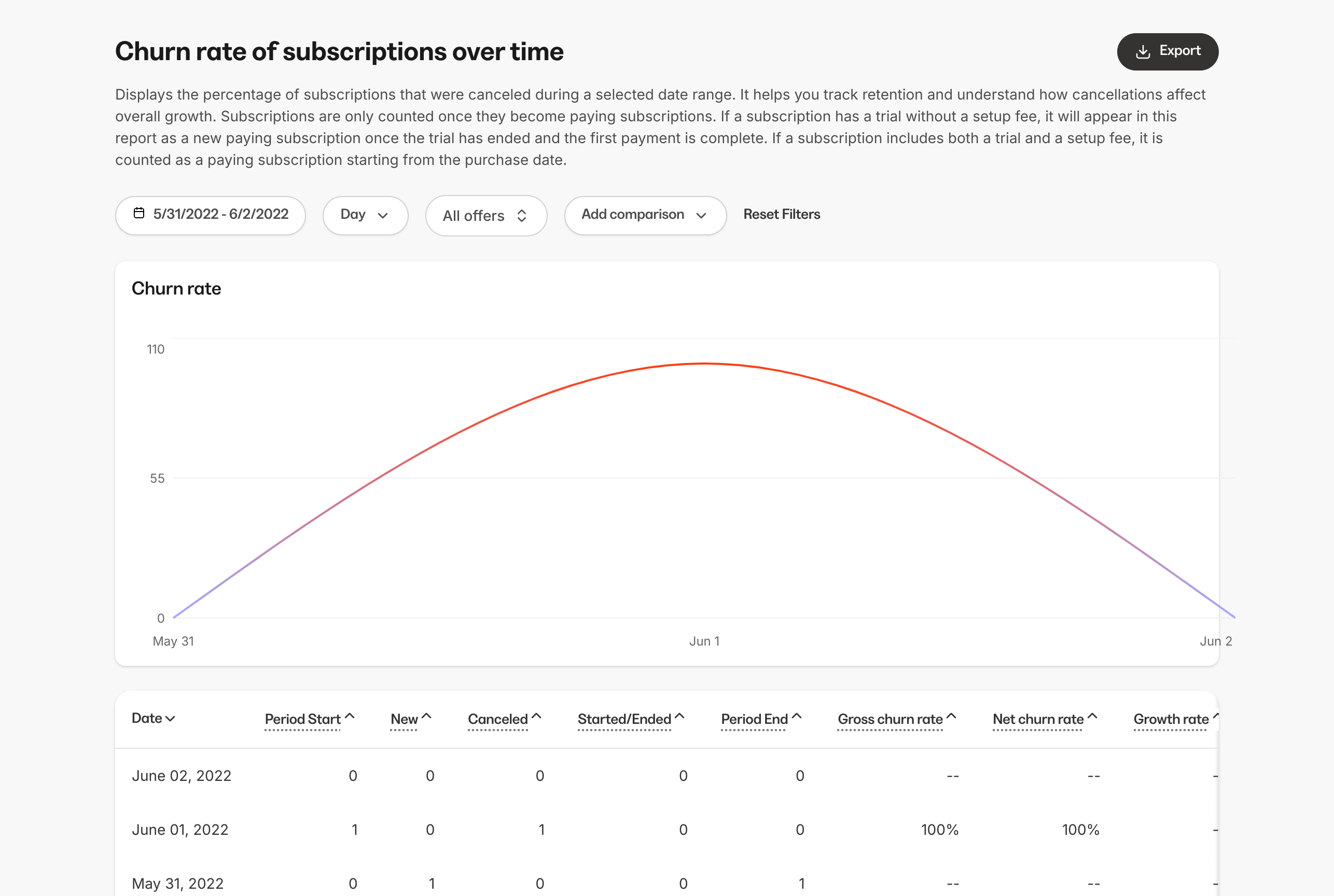This screenshot has height=896, width=1334.
Task: Toggle the sort direction on the Date column
Action: (x=152, y=718)
